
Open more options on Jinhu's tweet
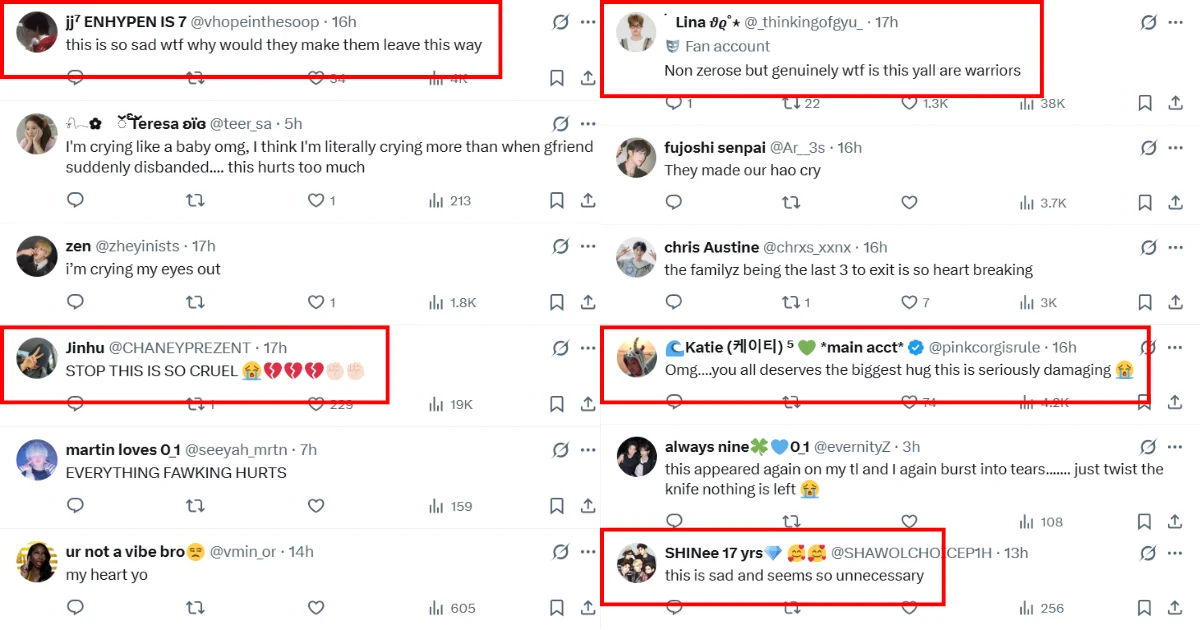click(588, 348)
